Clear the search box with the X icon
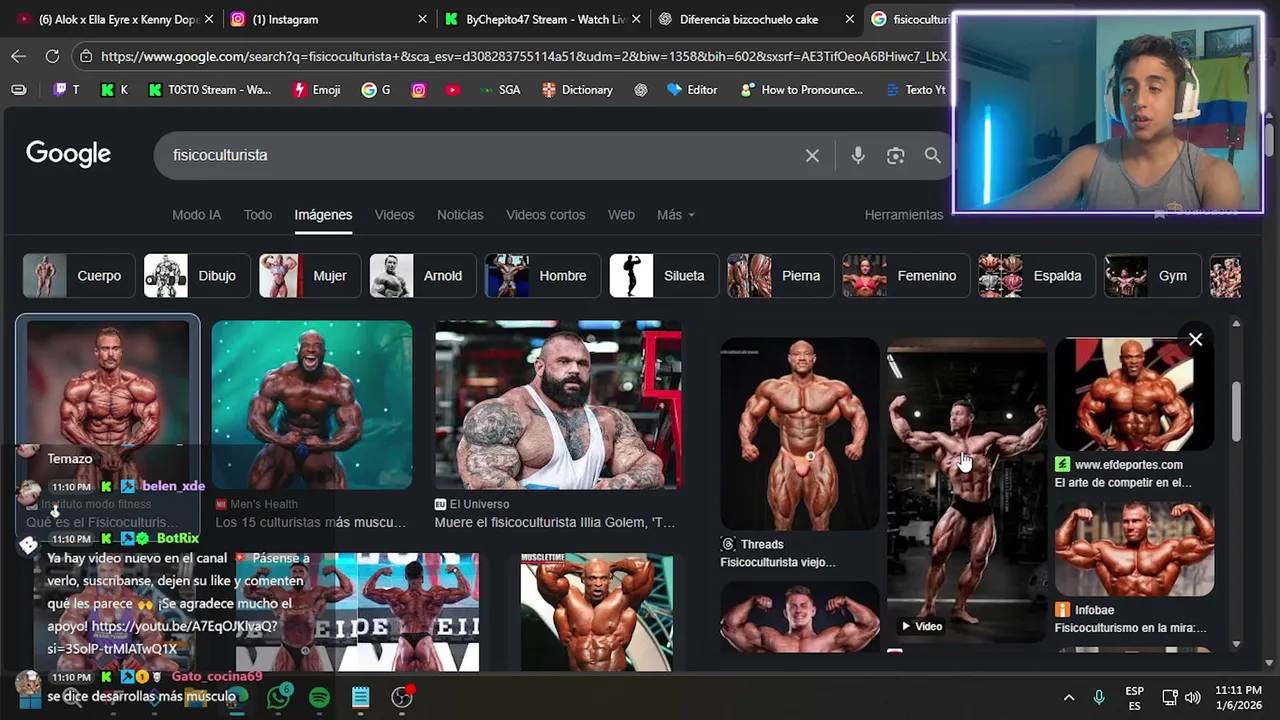The image size is (1280, 720). (812, 155)
